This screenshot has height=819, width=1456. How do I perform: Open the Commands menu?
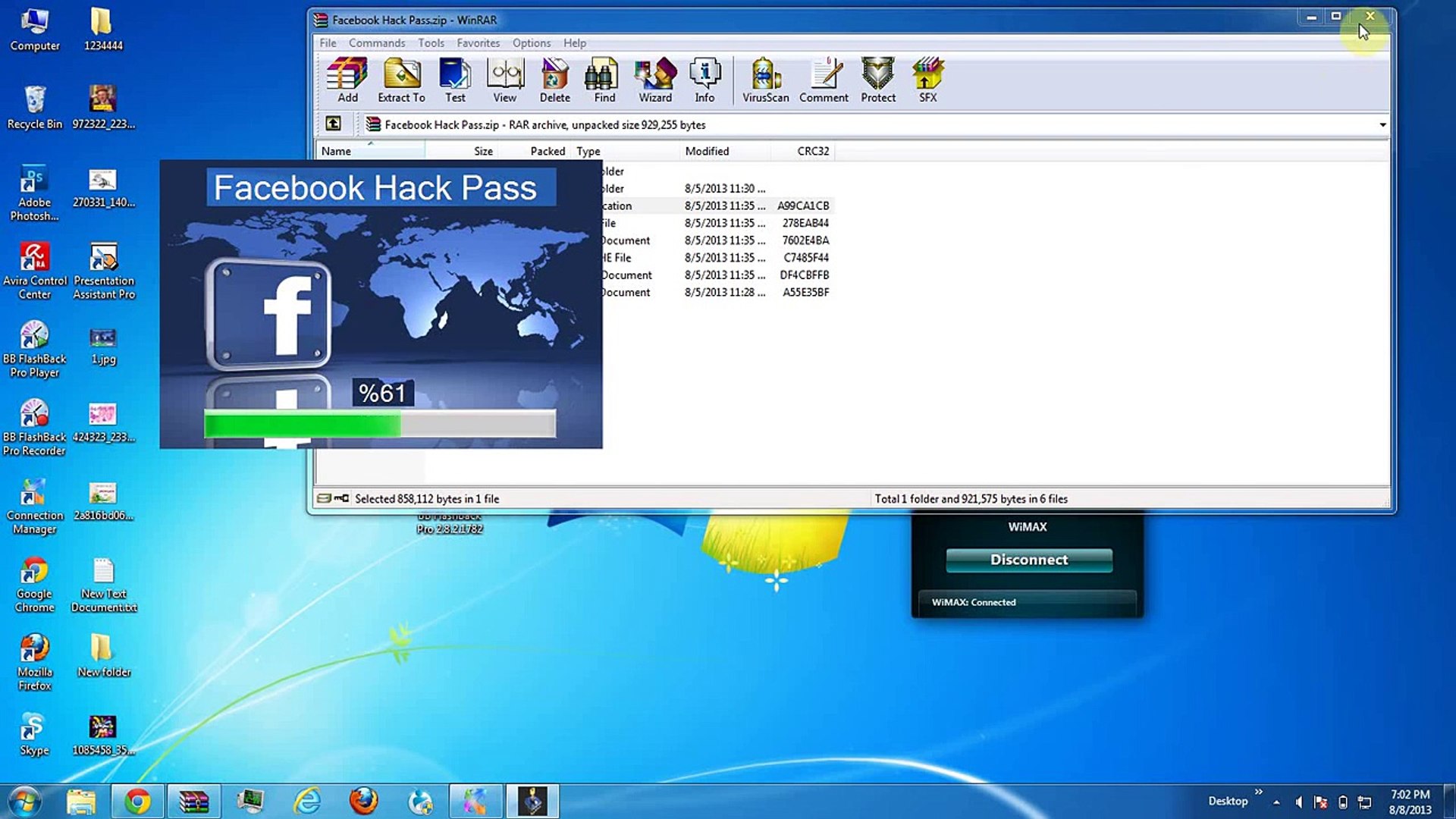tap(377, 43)
